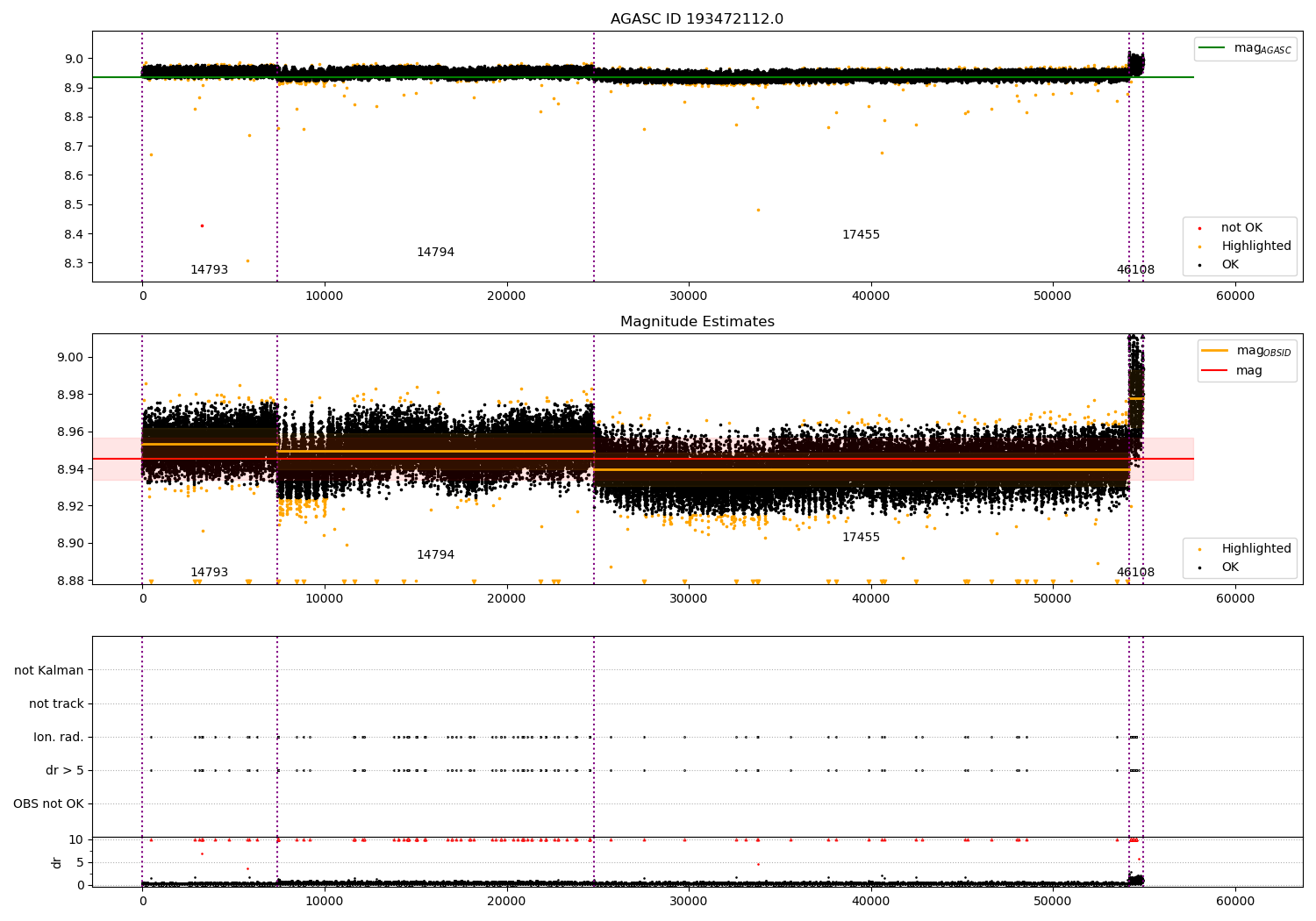Click the 40000 x-tick under the bottom plot
Viewport: 1316px width, 921px height.
(x=870, y=901)
